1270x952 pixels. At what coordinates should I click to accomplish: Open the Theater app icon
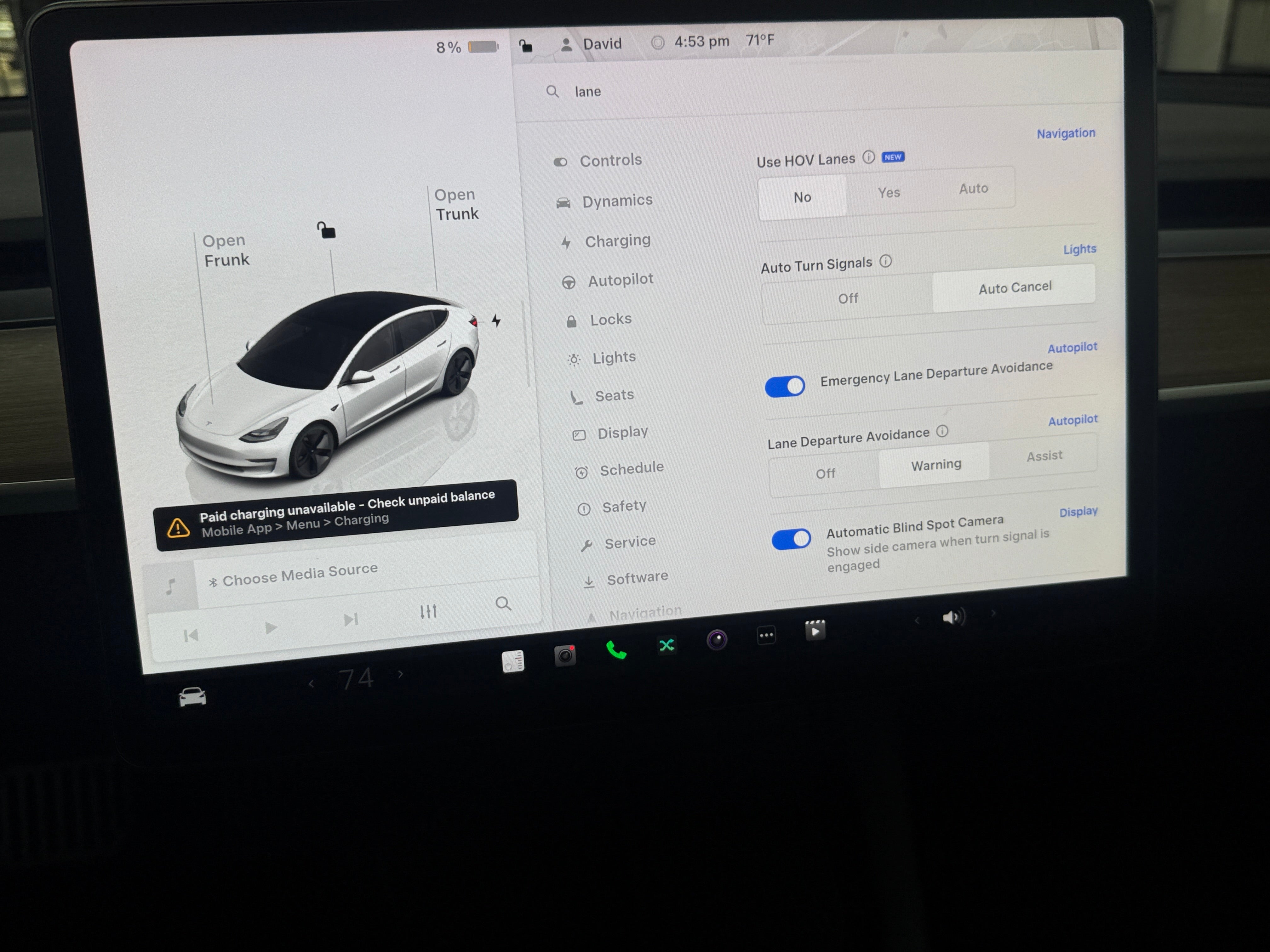point(815,631)
